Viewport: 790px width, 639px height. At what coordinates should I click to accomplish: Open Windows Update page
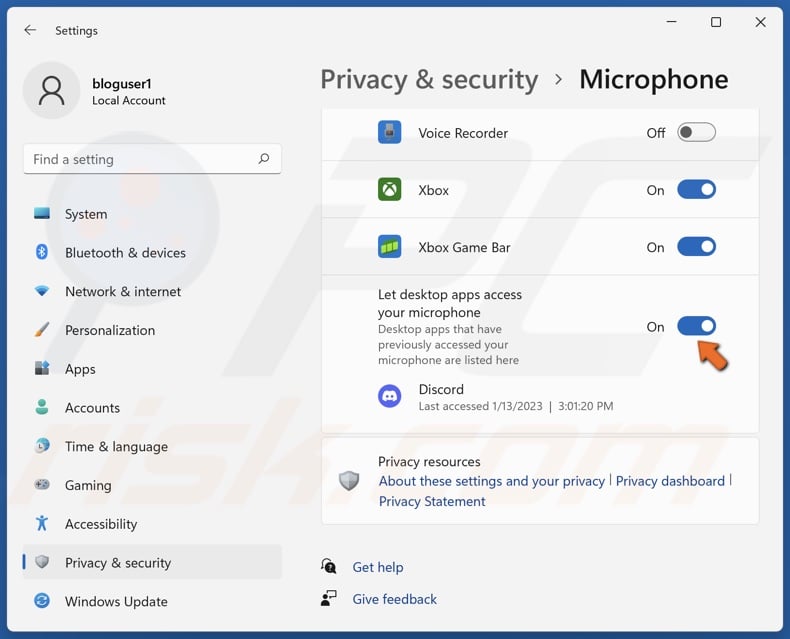pyautogui.click(x=152, y=601)
